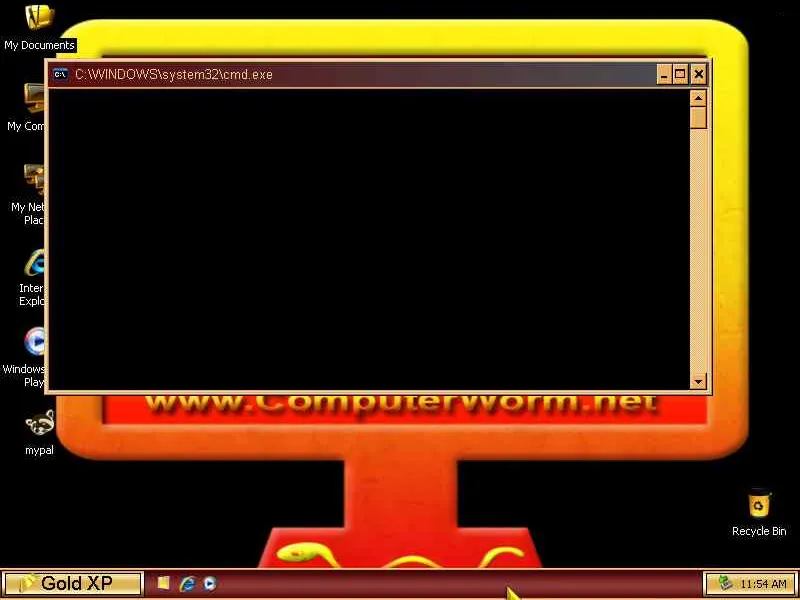This screenshot has height=600, width=800.
Task: Close the cmd.exe window
Action: tap(698, 74)
